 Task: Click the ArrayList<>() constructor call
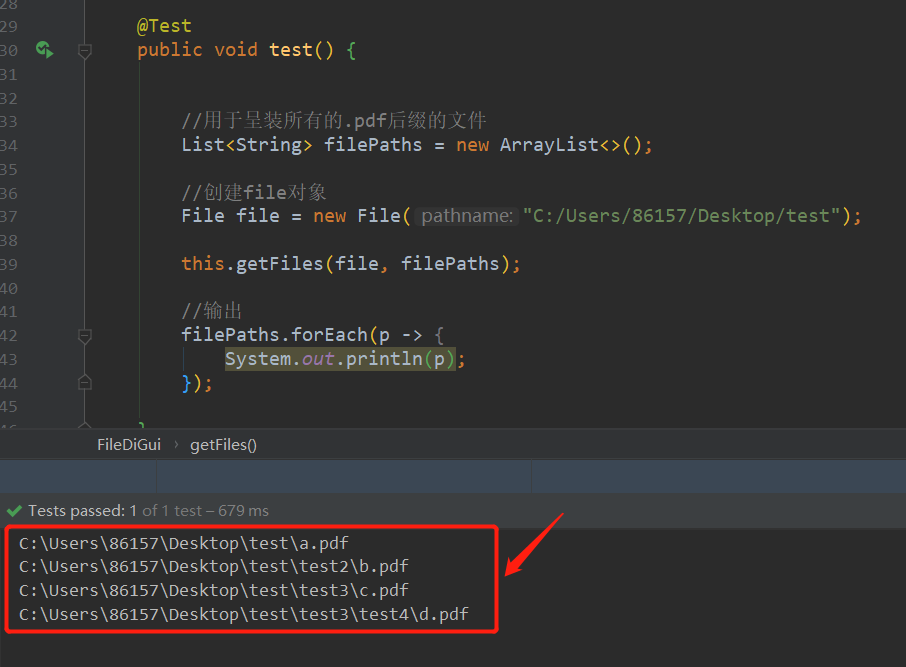pyautogui.click(x=570, y=144)
